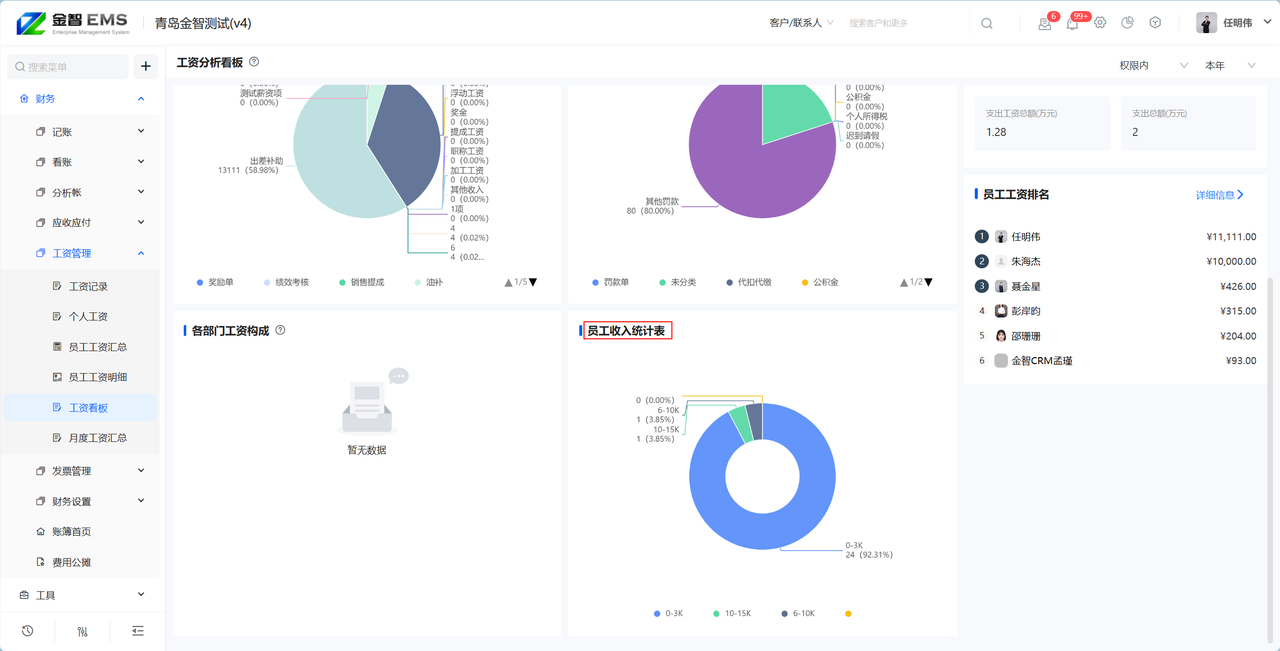Toggle the 罚款单 legend item

(610, 282)
